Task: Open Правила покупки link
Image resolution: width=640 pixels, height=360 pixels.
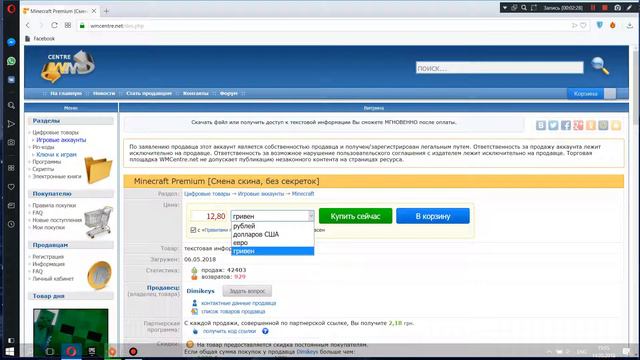Action: tap(54, 206)
